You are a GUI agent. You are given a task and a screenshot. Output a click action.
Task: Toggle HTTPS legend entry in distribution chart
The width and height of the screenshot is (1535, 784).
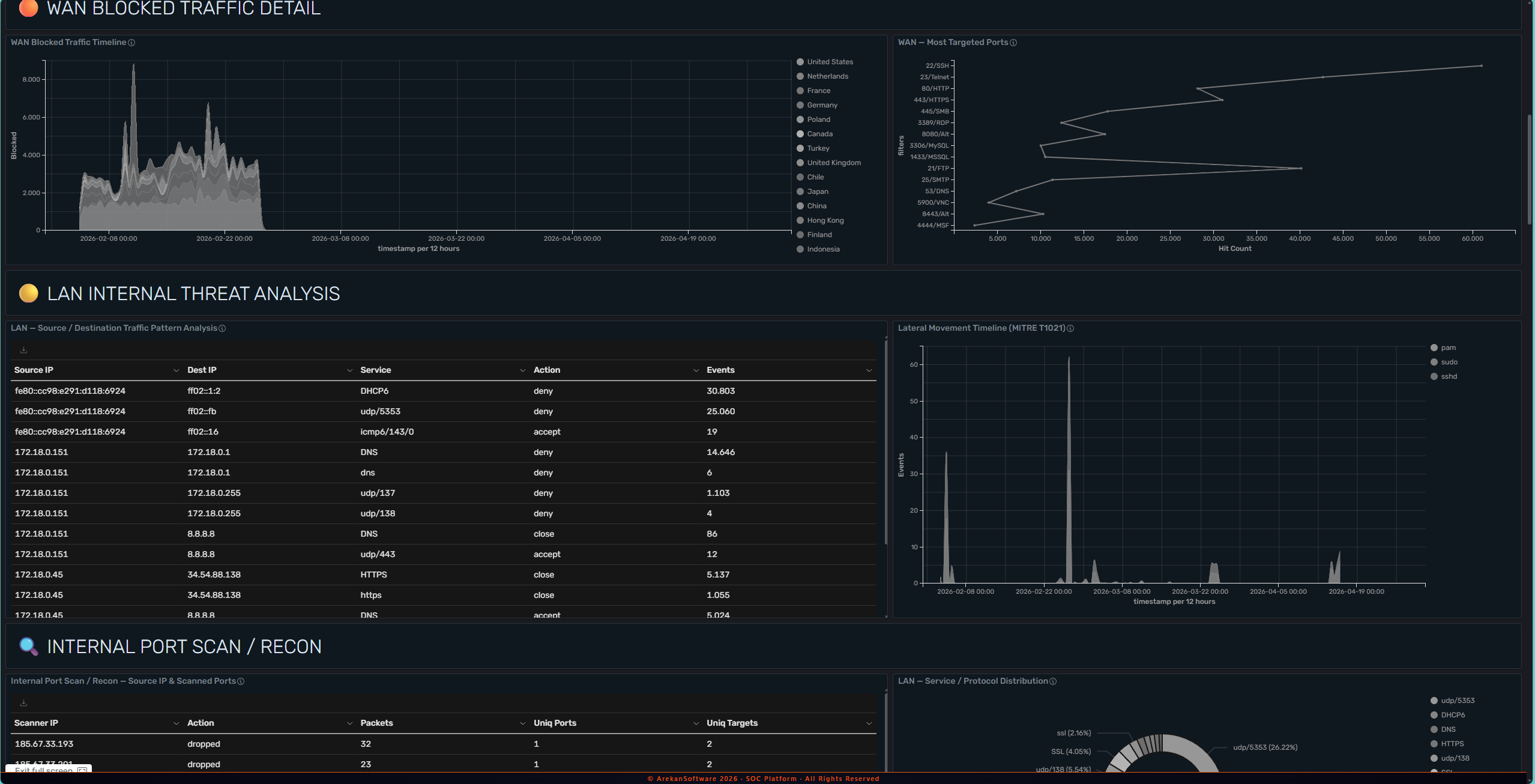[1447, 744]
